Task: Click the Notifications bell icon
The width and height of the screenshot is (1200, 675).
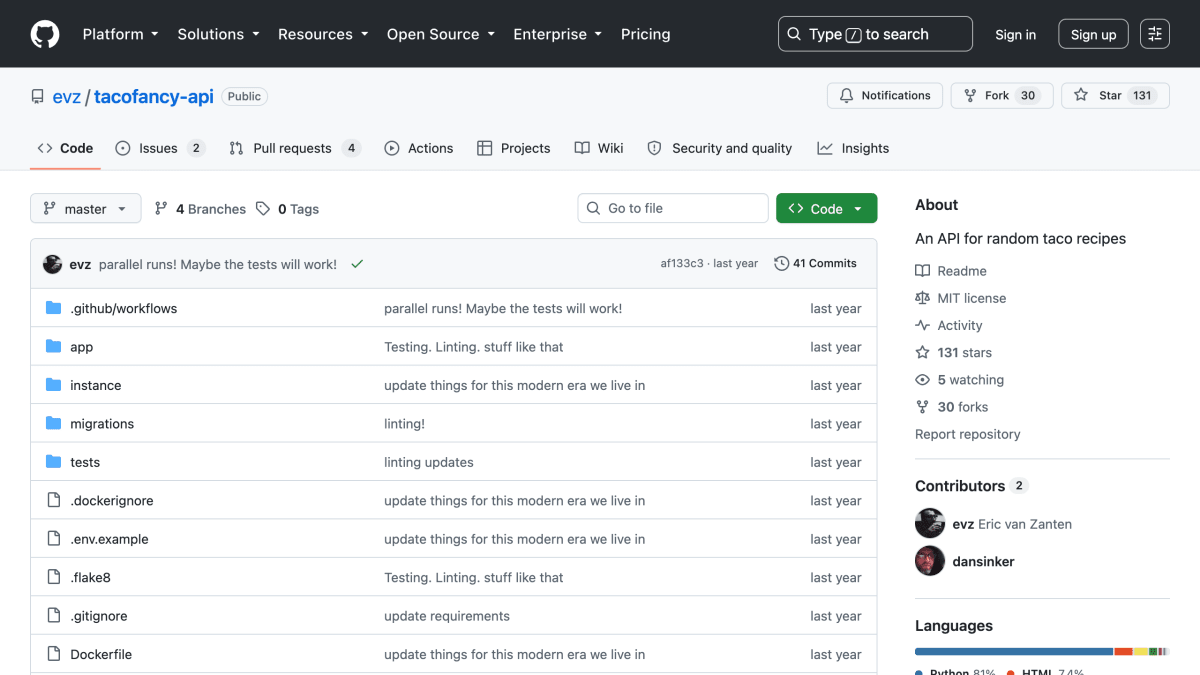Action: 847,96
